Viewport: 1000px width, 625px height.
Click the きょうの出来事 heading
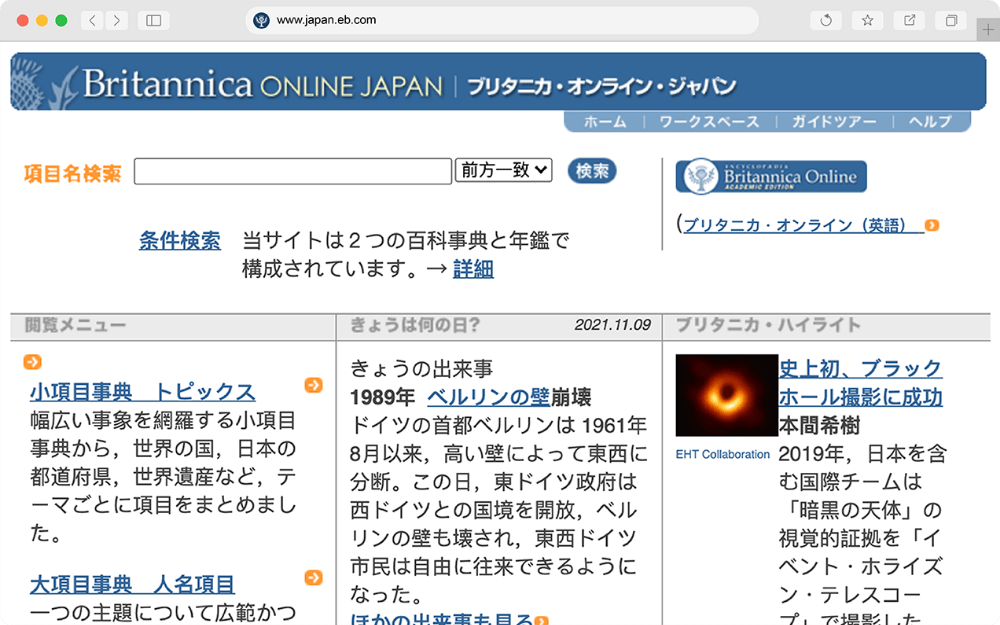point(422,369)
